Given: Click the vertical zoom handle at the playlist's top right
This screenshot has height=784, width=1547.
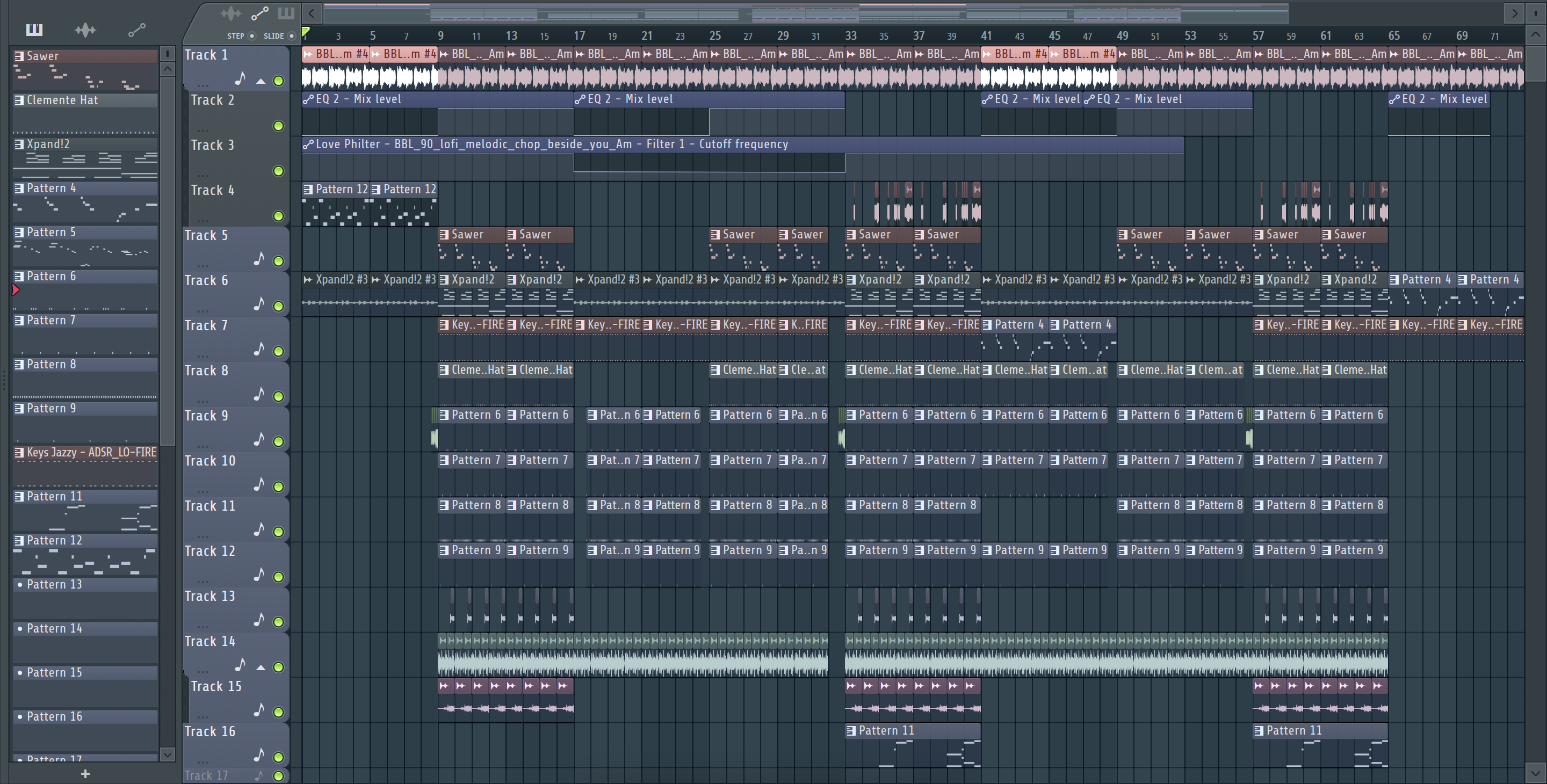Looking at the screenshot, I should coord(1536,13).
